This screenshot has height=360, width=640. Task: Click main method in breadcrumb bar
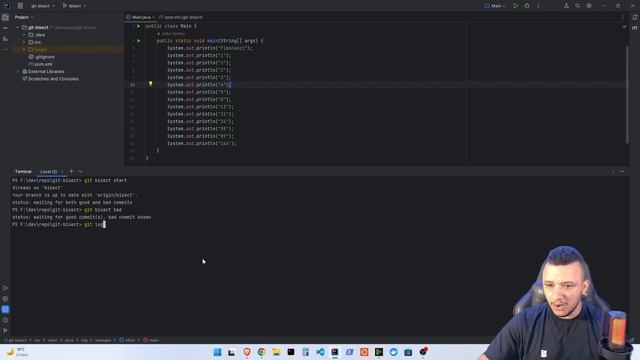tap(151, 340)
